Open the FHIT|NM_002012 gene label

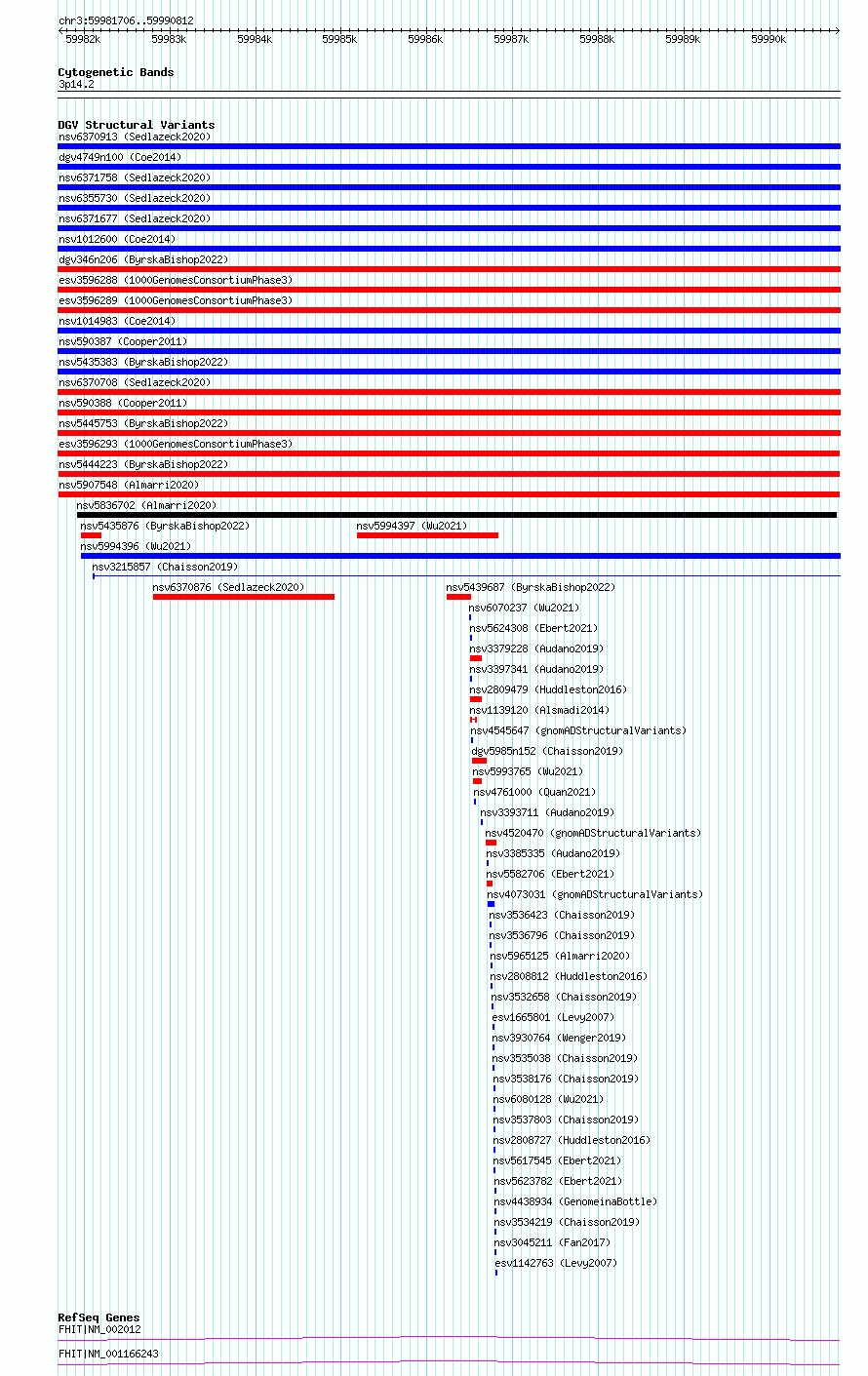tap(99, 1329)
